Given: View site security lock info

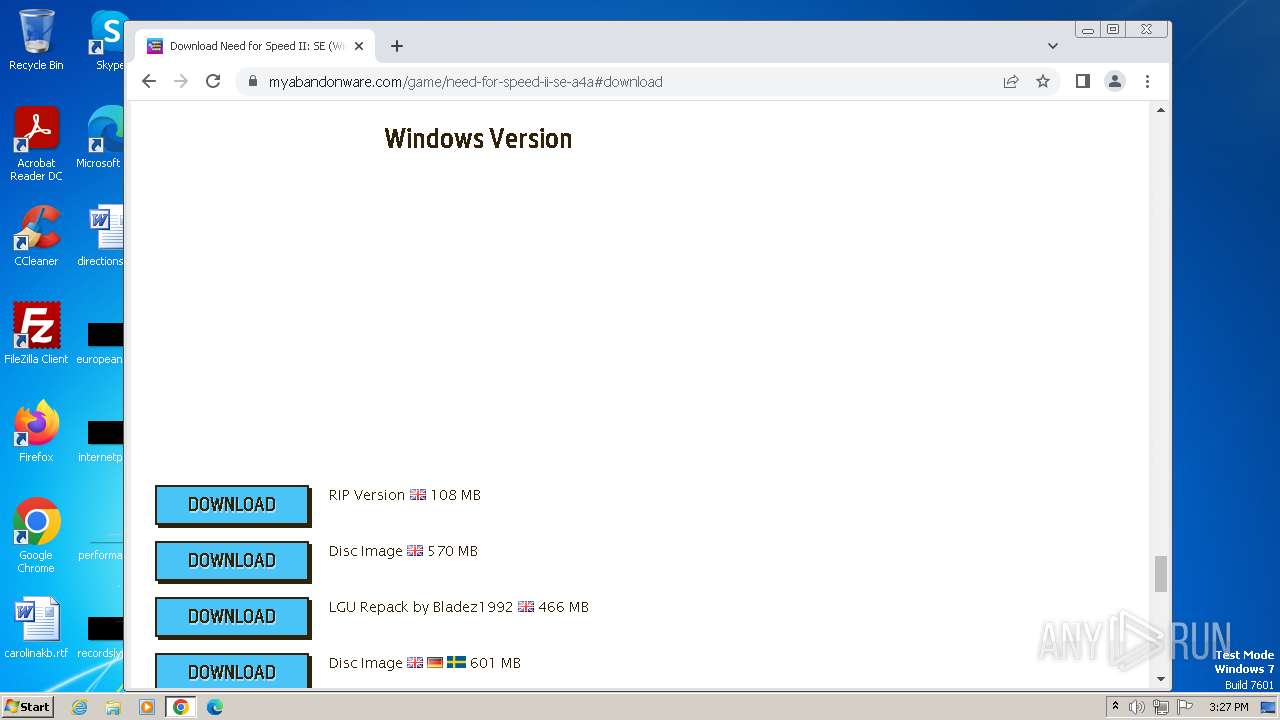Looking at the screenshot, I should click(252, 82).
